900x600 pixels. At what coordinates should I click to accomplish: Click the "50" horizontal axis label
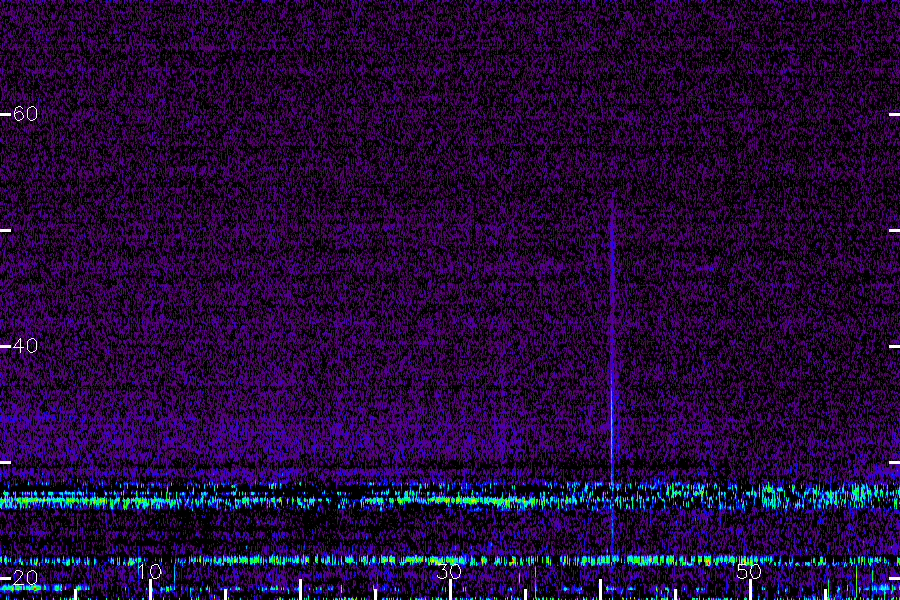tap(749, 571)
